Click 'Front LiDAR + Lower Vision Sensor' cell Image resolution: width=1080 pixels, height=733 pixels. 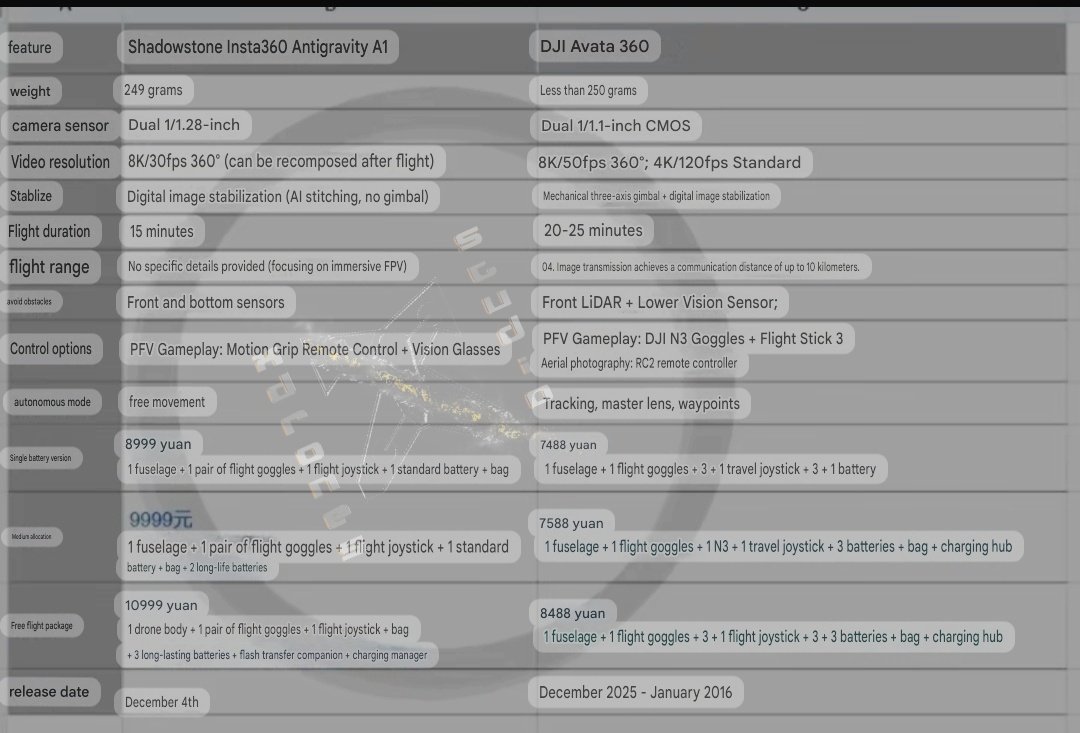660,302
